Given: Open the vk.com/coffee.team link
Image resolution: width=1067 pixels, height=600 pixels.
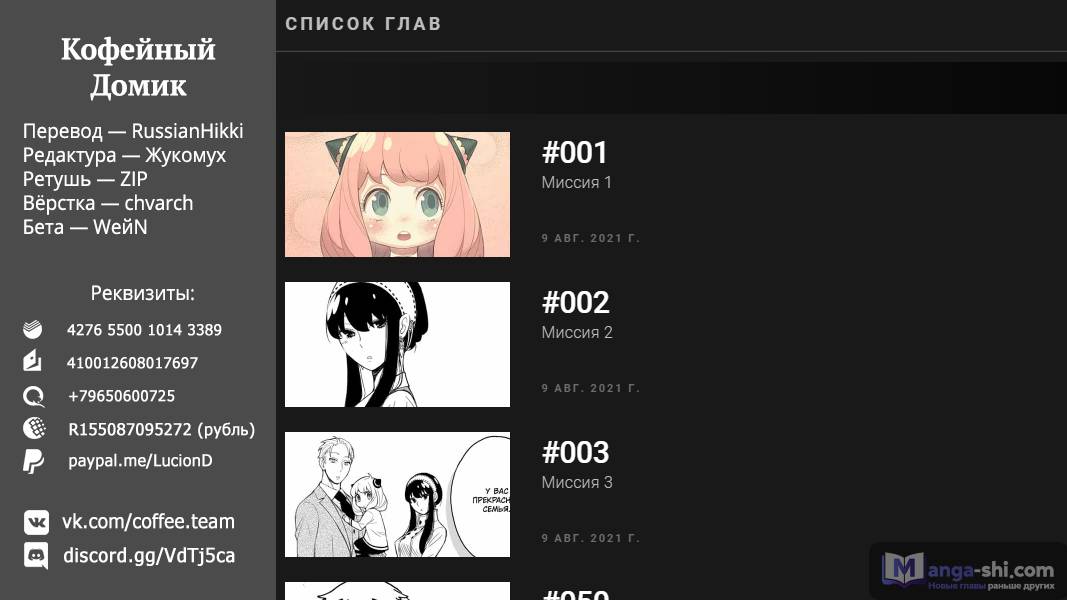Looking at the screenshot, I should pos(148,522).
